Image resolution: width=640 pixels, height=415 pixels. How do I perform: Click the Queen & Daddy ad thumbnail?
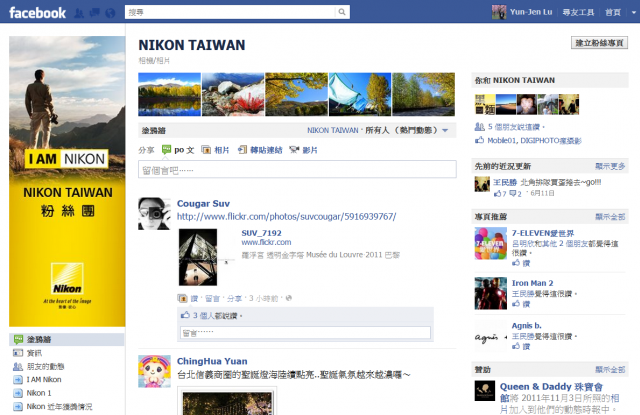(485, 391)
